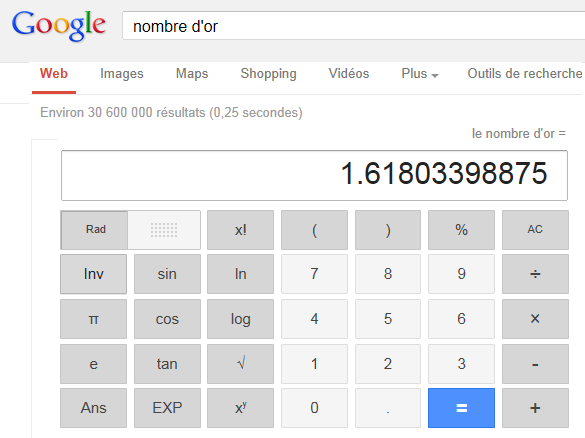Expand the Plus dropdown menu
The image size is (585, 438).
[420, 74]
